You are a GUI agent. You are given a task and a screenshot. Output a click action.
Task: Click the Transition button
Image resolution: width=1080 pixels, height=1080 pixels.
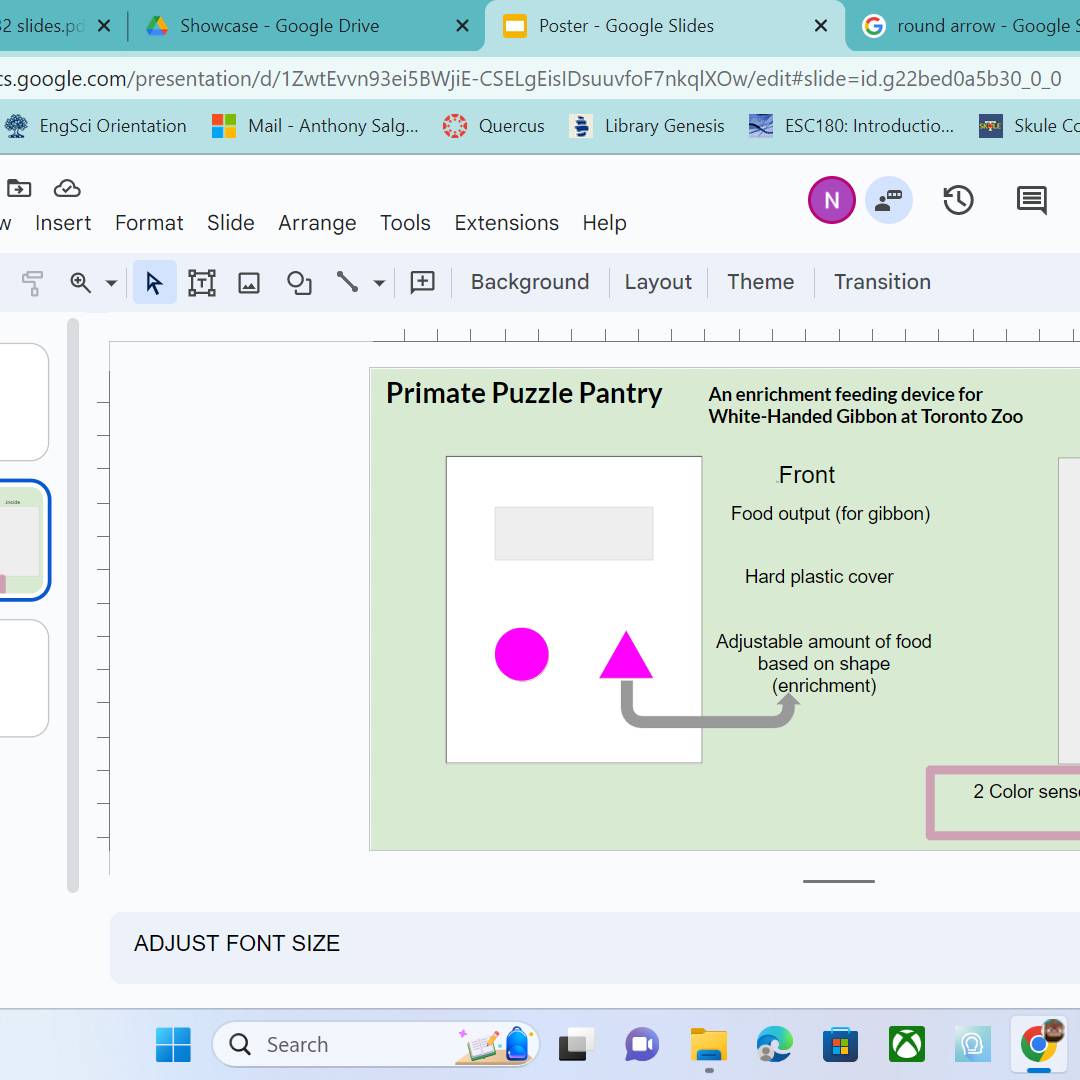click(882, 282)
